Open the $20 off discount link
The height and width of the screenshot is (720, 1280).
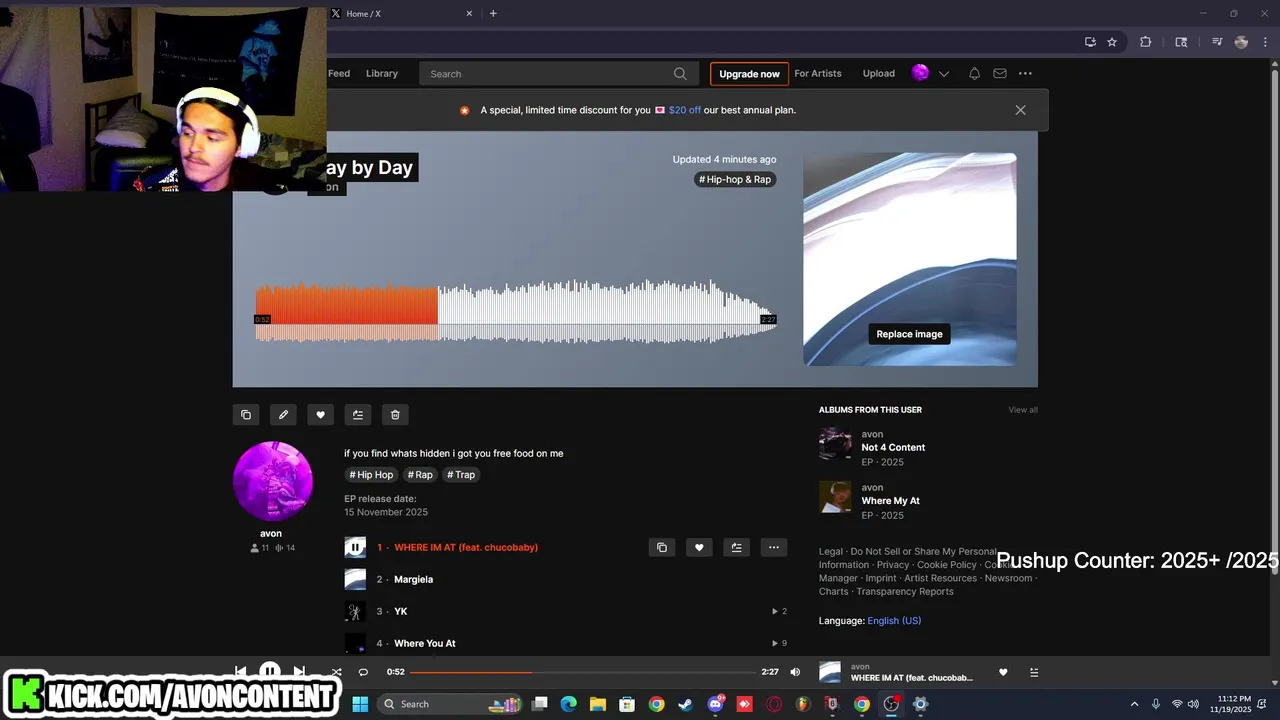[x=684, y=110]
